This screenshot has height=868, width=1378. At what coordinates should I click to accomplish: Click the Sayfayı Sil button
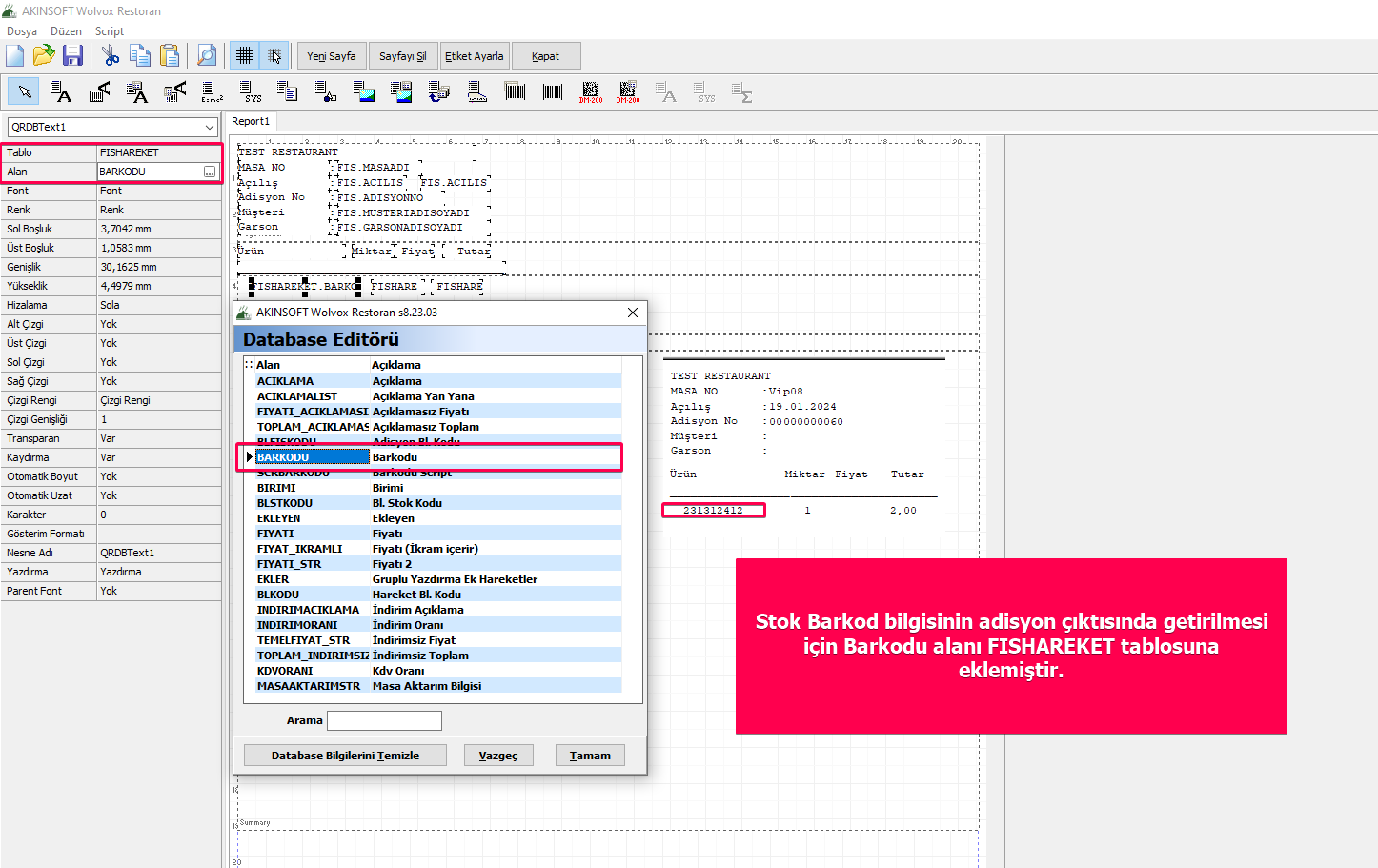click(403, 56)
